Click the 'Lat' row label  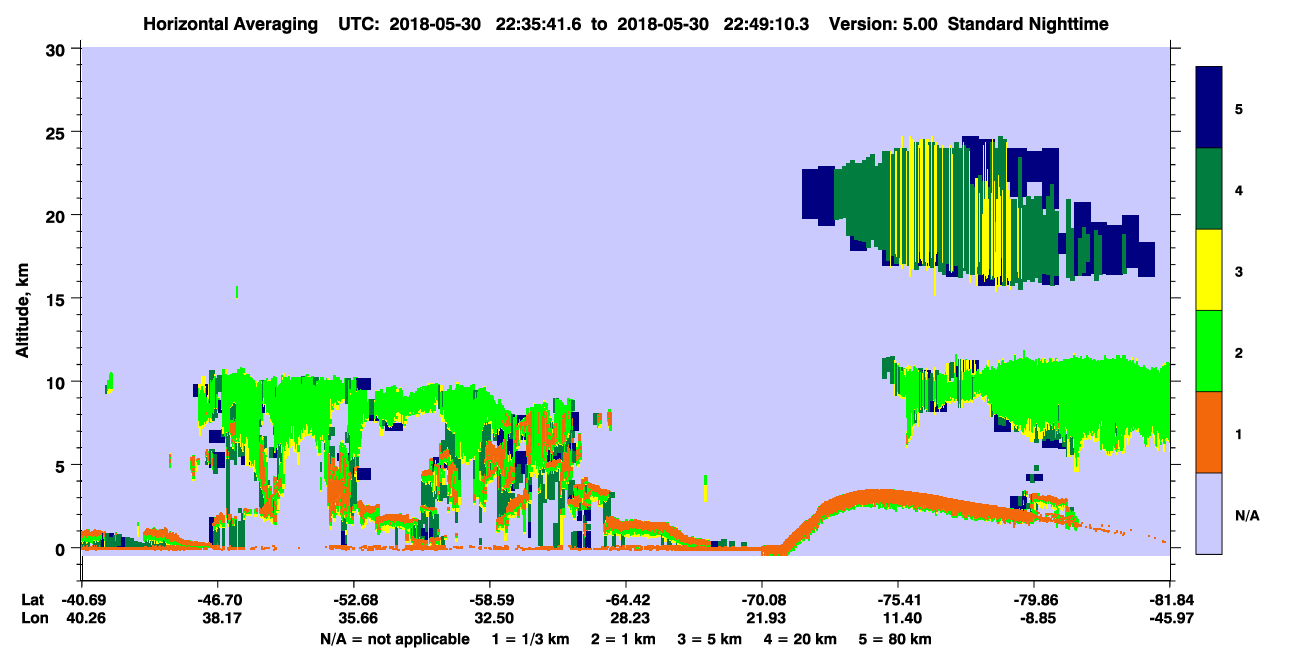(32, 600)
